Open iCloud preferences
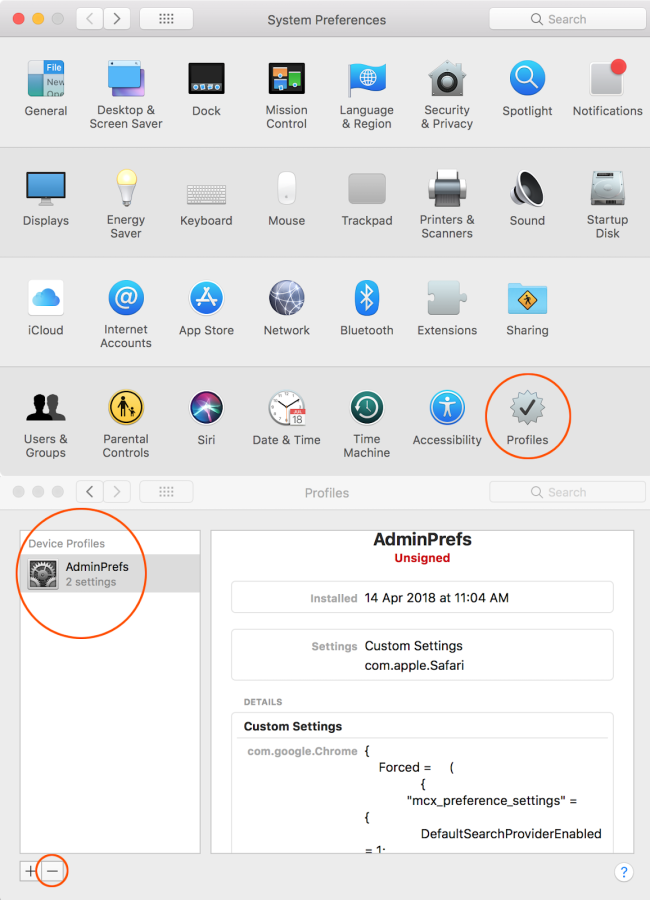Screen dimensions: 650x900 click(46, 308)
